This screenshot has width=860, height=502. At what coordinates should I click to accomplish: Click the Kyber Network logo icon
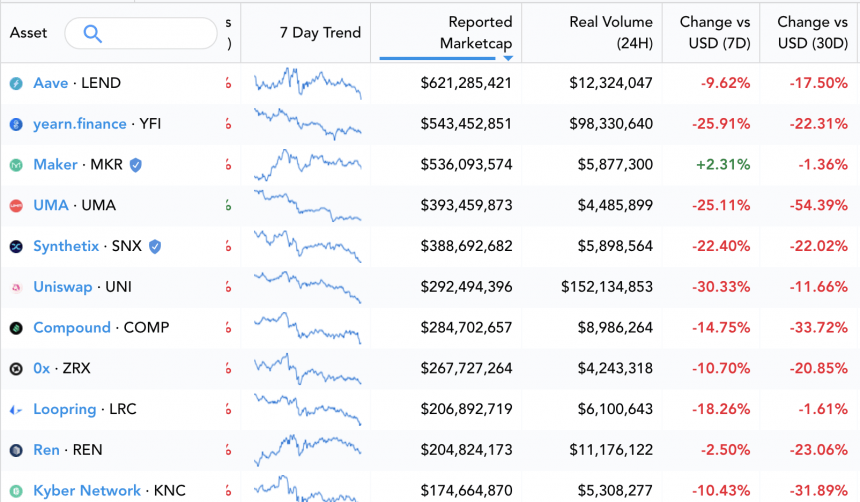point(16,491)
